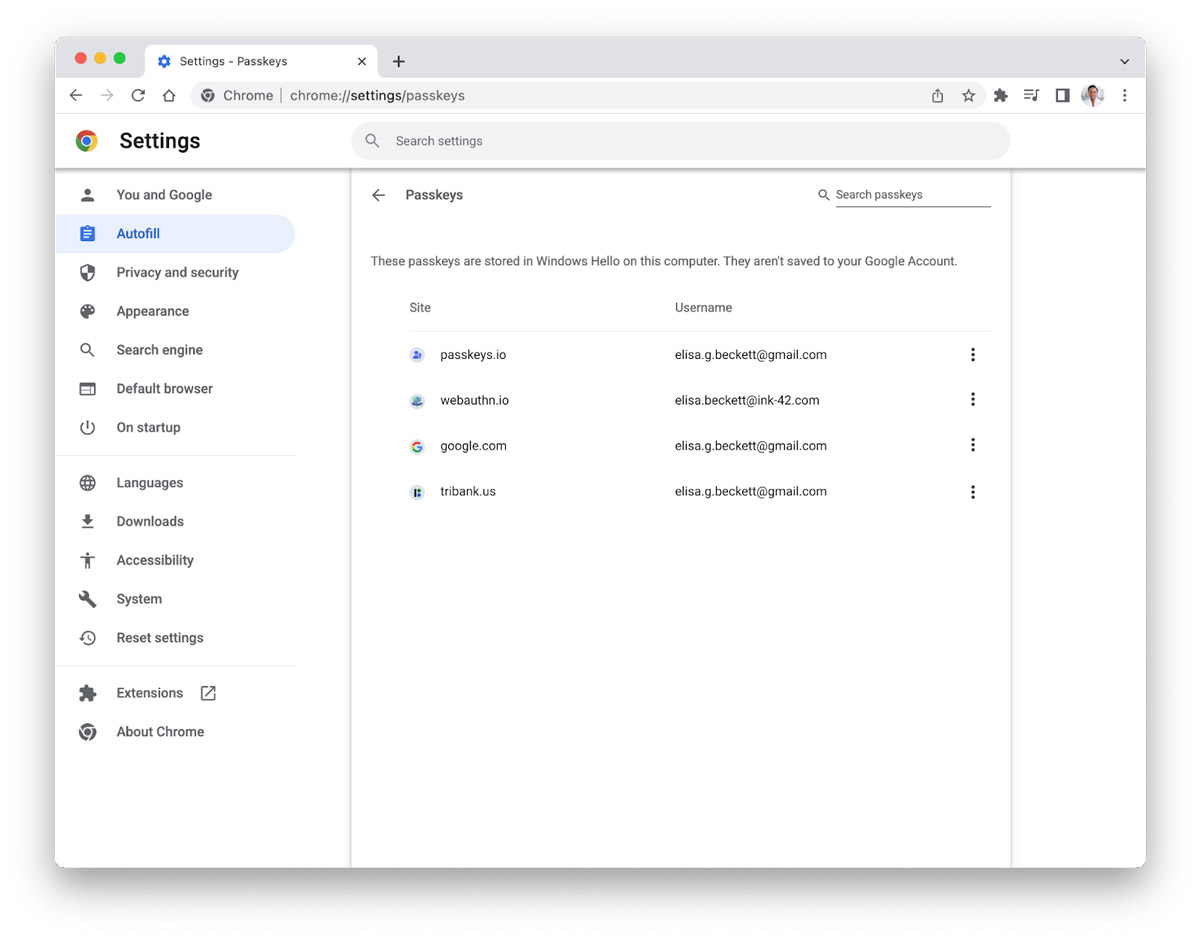
Task: Click the tribank.us favicon
Action: [417, 492]
